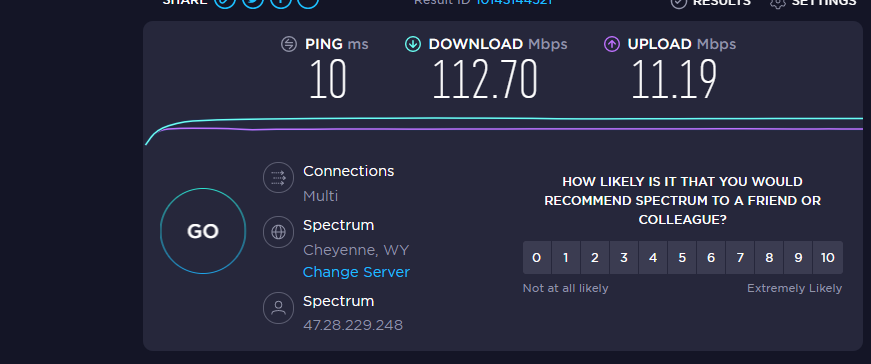This screenshot has height=364, width=871.
Task: Select rating 5 in the recommendation survey
Action: pos(682,257)
